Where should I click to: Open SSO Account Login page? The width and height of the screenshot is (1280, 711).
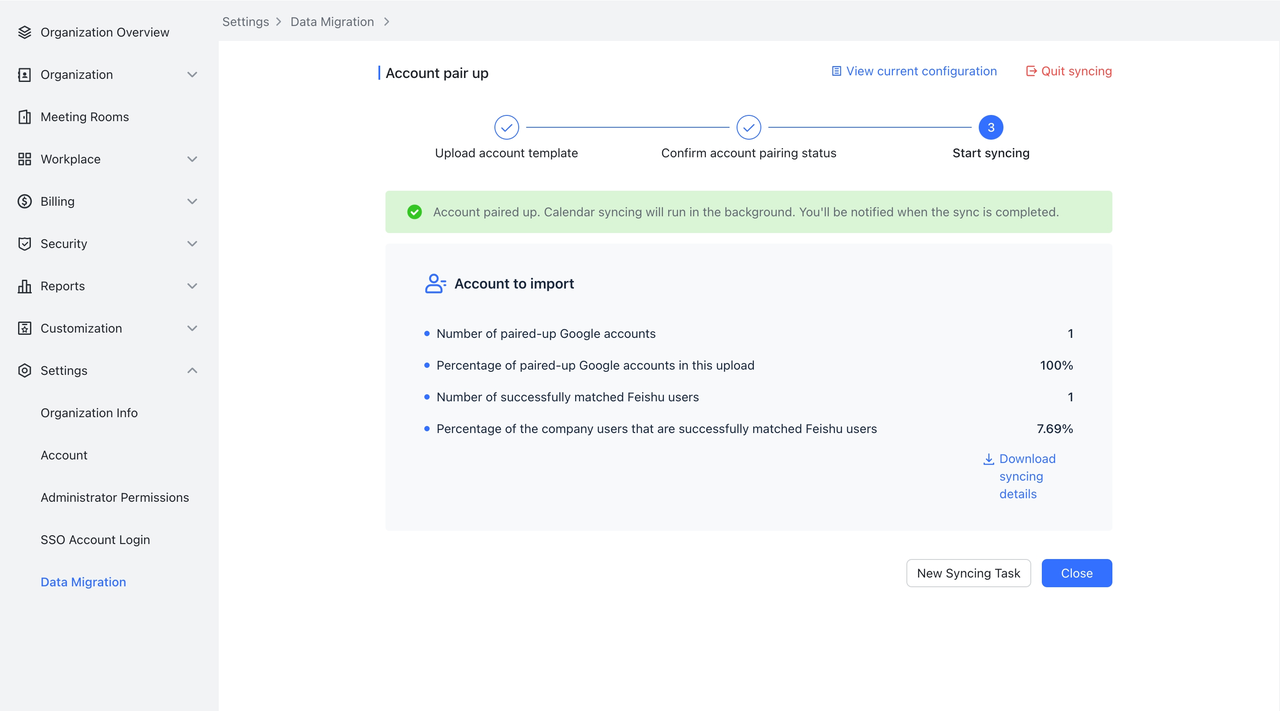95,540
